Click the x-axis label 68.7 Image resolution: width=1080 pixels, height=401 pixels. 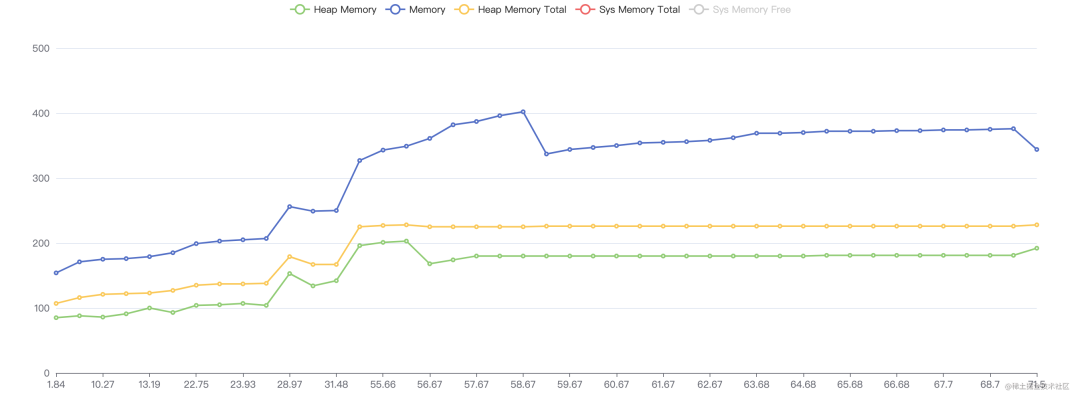point(990,384)
